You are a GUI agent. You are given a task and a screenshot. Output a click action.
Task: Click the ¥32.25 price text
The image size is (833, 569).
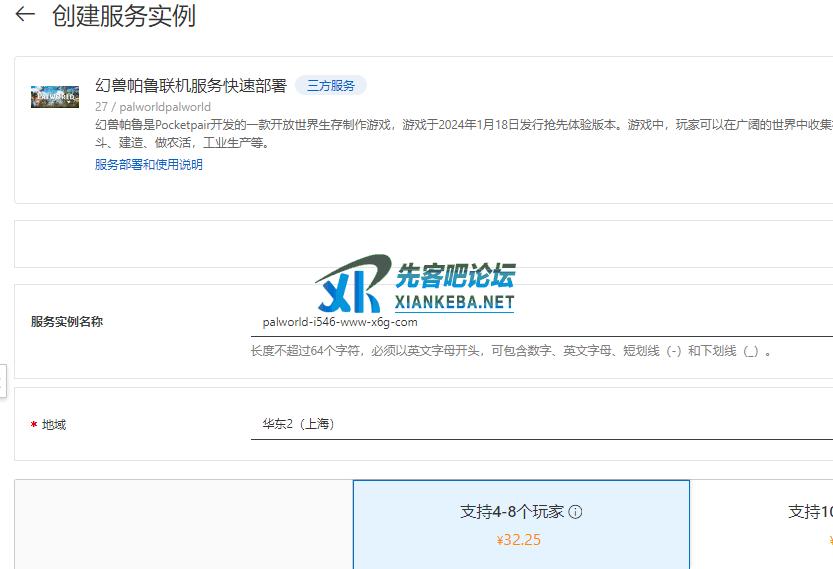tap(519, 540)
